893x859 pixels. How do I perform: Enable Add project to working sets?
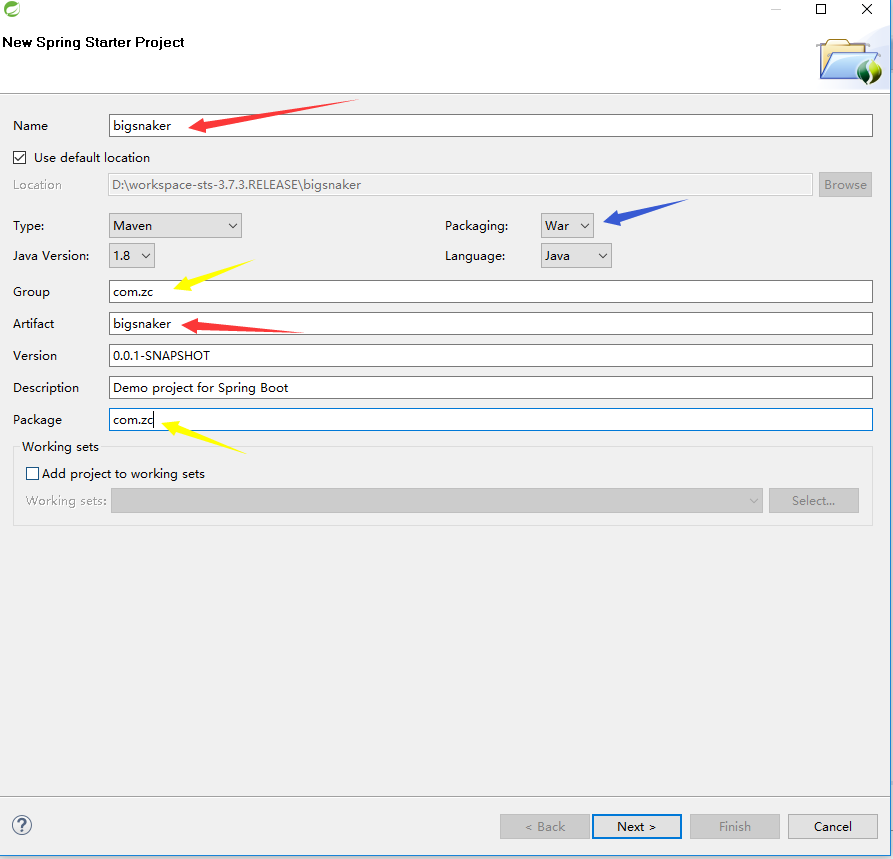click(x=32, y=473)
